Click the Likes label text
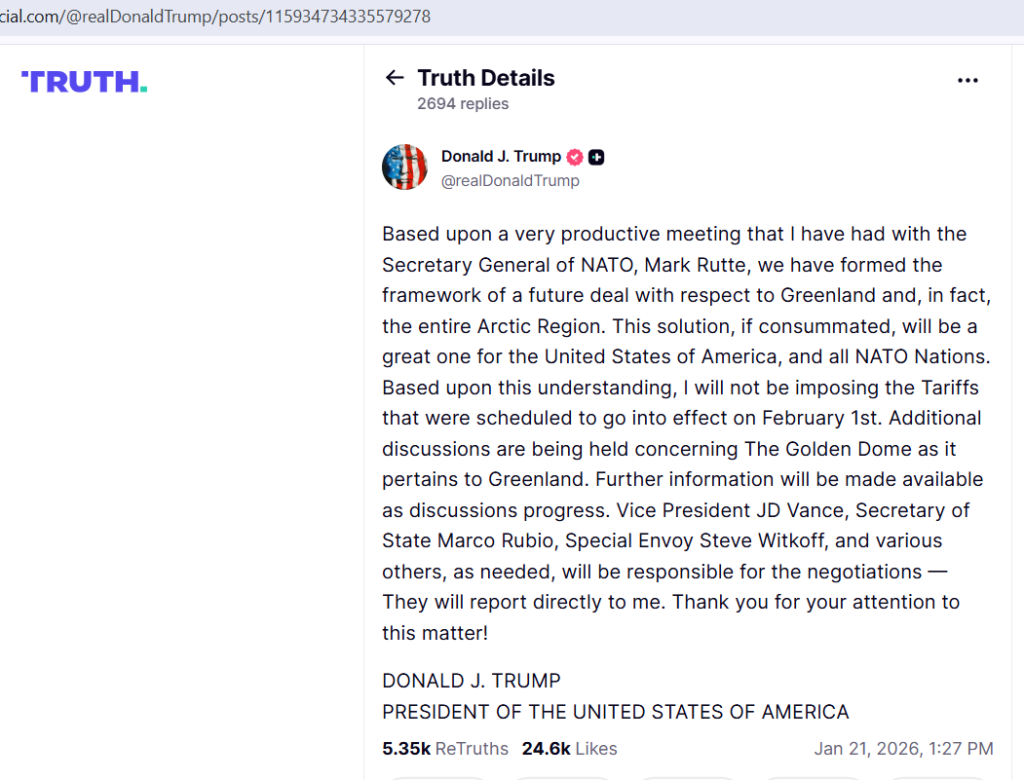The width and height of the screenshot is (1024, 780). tap(596, 748)
